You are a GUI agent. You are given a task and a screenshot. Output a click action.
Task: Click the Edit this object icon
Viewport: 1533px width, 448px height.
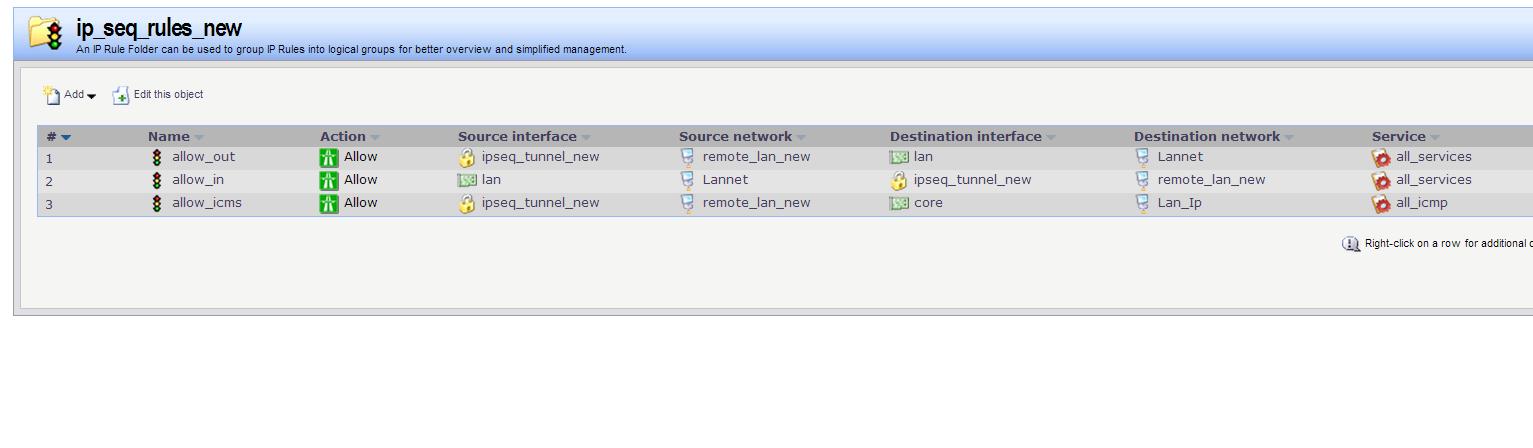tap(121, 95)
